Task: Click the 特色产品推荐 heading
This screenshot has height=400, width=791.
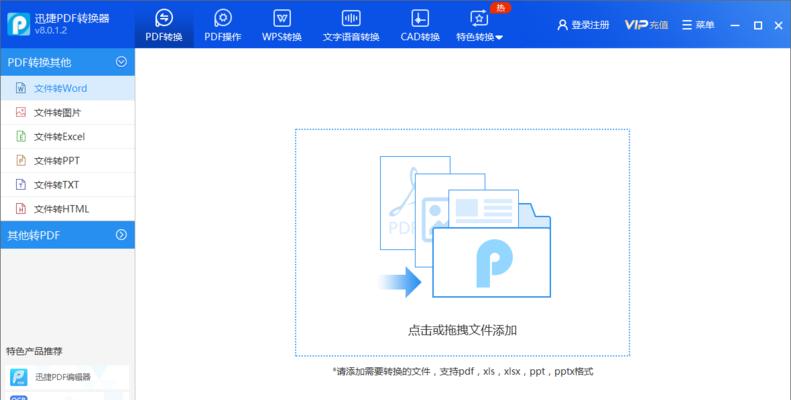Action: [x=34, y=351]
